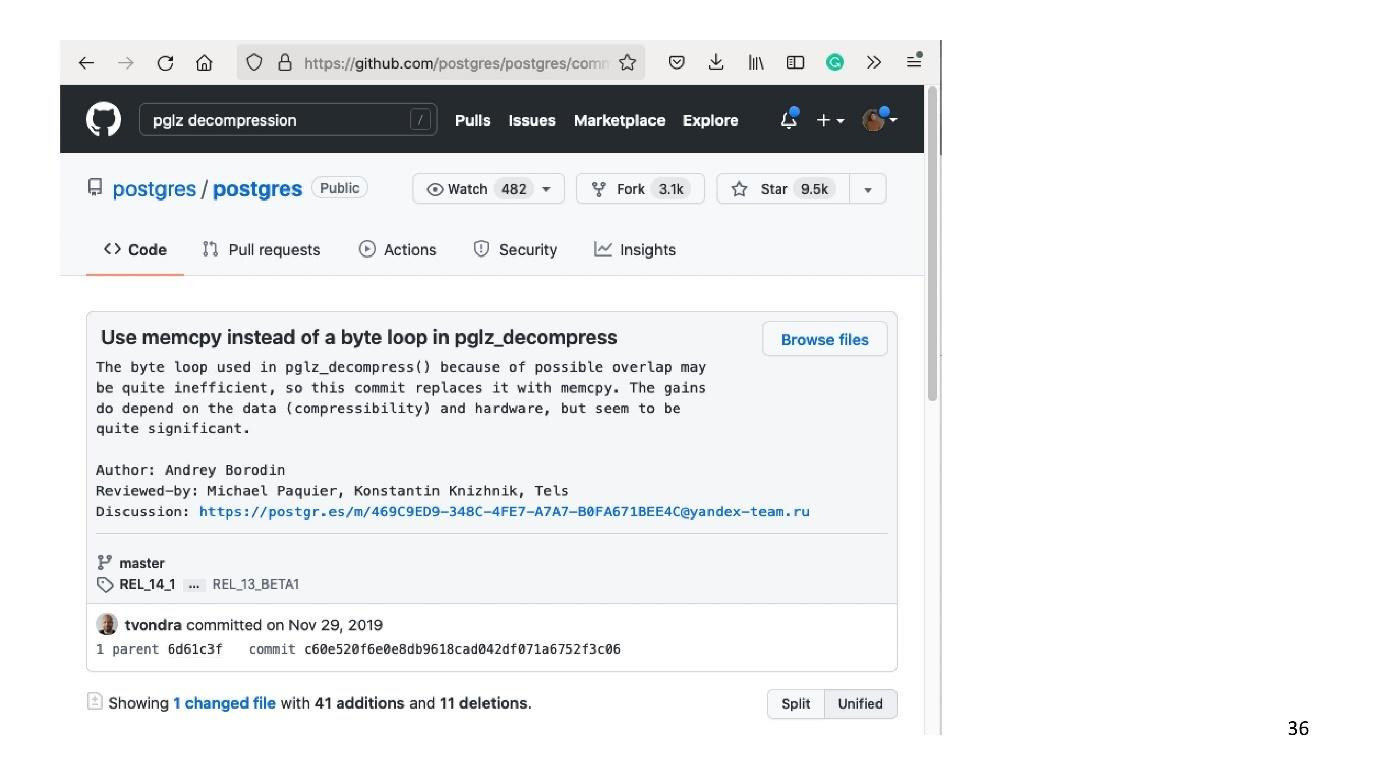Click the repository book icon beside postgres/postgres

95,188
